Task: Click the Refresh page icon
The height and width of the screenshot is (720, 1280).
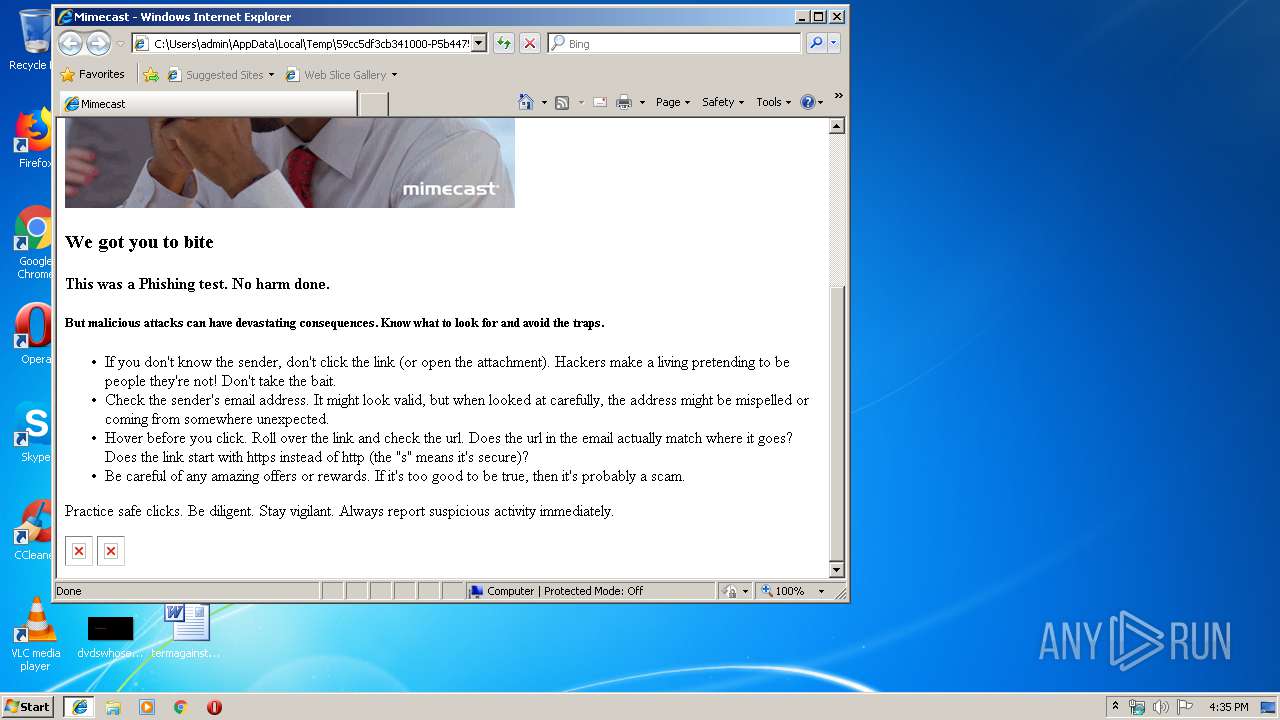Action: point(504,43)
